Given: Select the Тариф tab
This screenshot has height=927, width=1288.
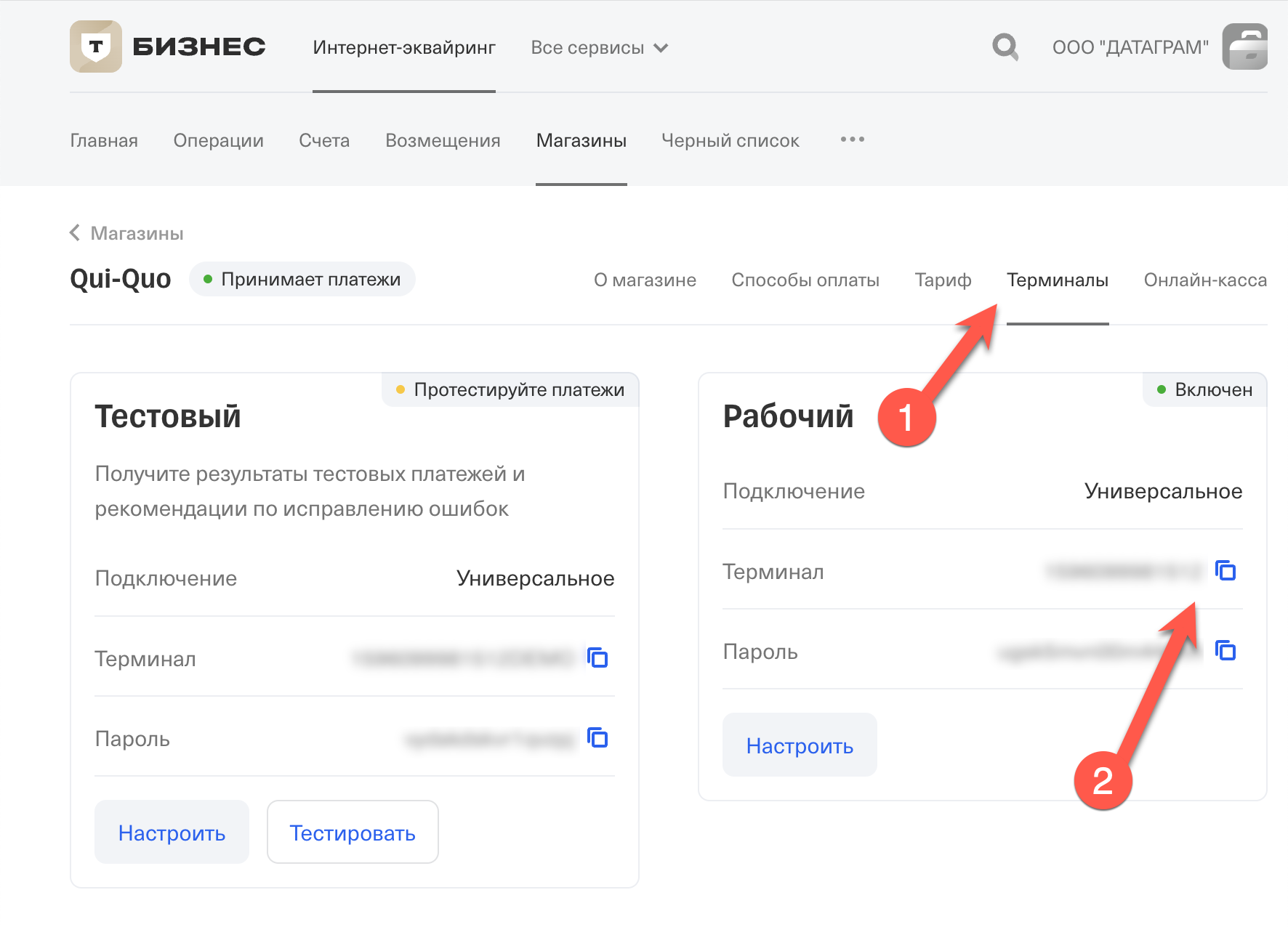Looking at the screenshot, I should pyautogui.click(x=943, y=280).
